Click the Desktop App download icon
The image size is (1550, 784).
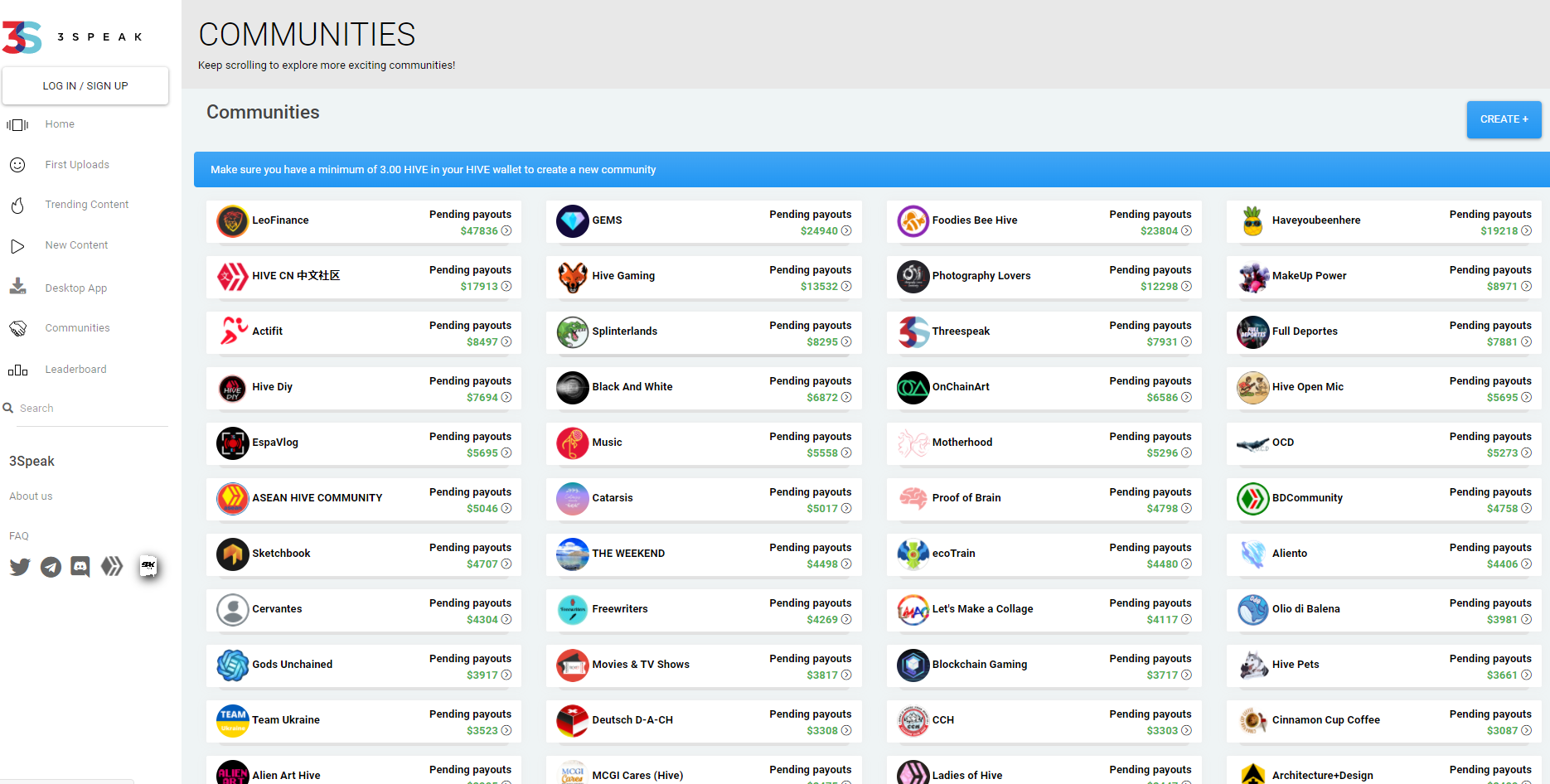pyautogui.click(x=17, y=287)
